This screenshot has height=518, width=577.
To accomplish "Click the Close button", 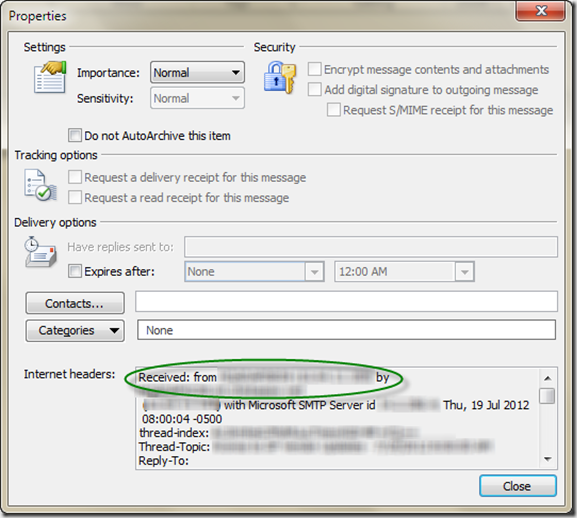I will click(x=518, y=486).
